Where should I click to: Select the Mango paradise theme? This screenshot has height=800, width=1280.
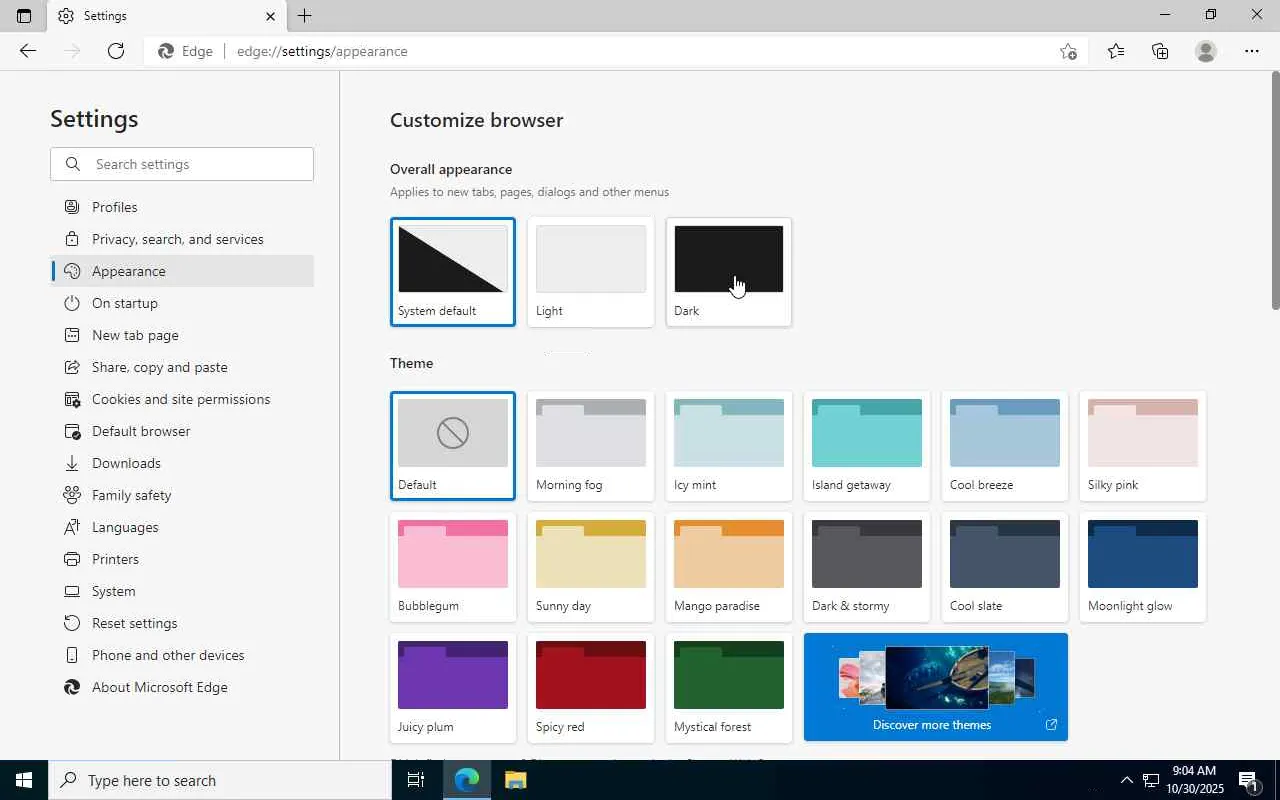[x=729, y=567]
